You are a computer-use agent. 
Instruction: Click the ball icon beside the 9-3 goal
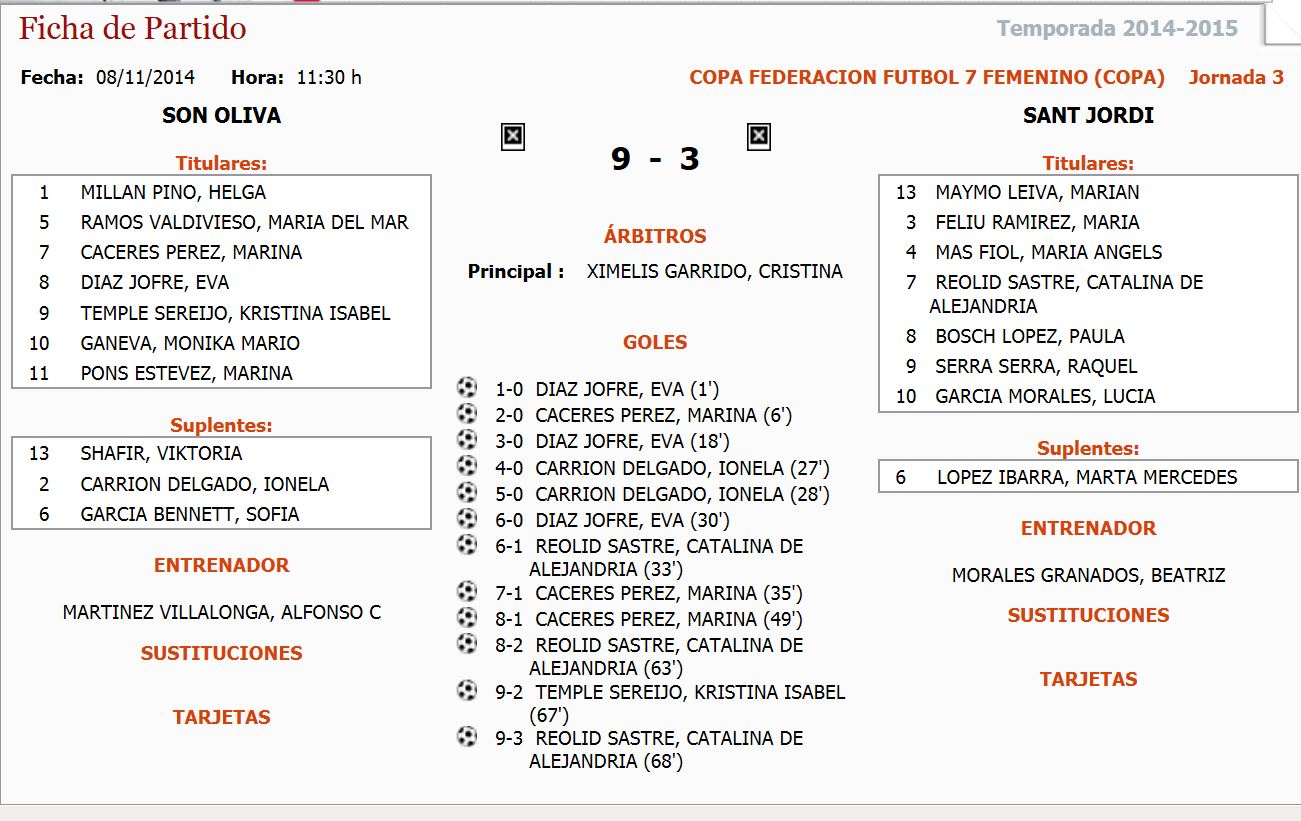click(467, 737)
